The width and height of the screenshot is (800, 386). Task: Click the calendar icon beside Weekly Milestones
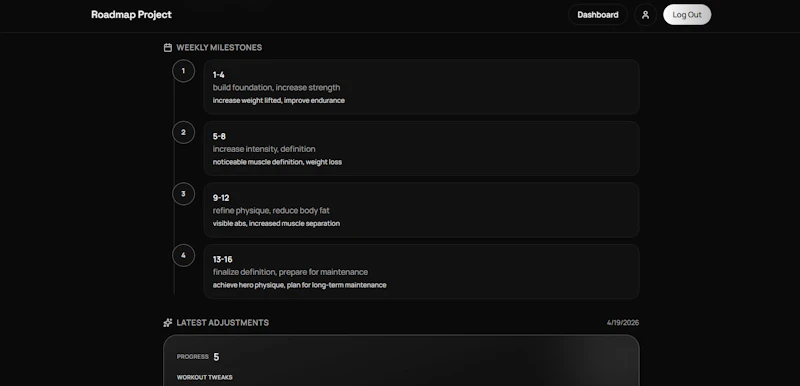pyautogui.click(x=167, y=47)
